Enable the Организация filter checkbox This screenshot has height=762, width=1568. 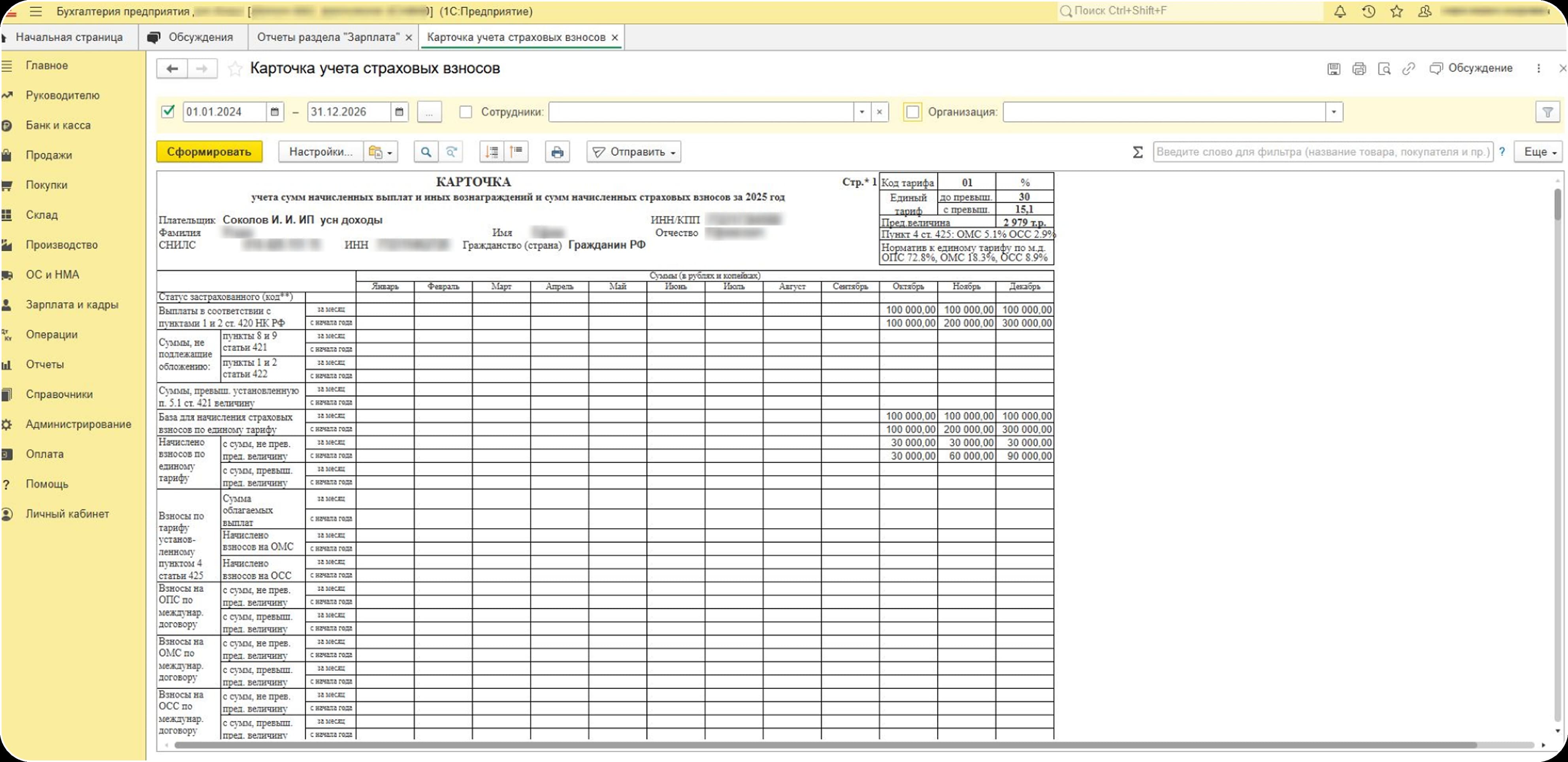coord(912,112)
